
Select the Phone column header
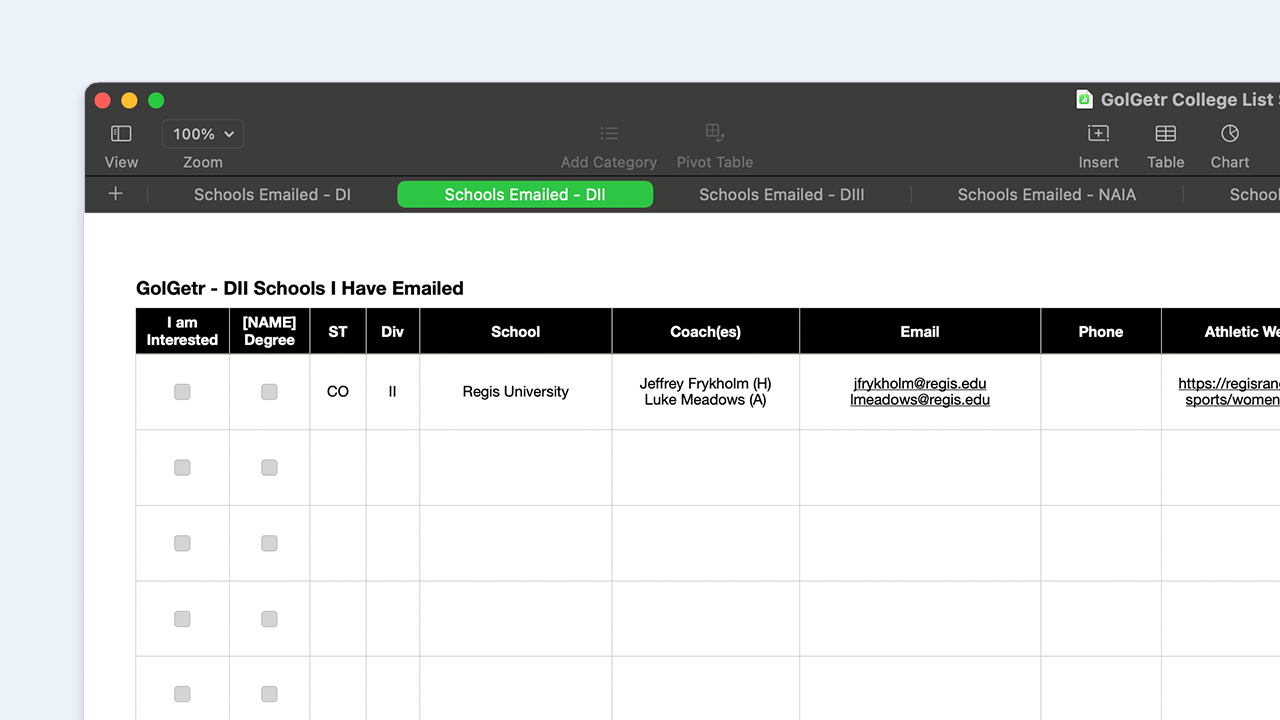coord(1101,331)
